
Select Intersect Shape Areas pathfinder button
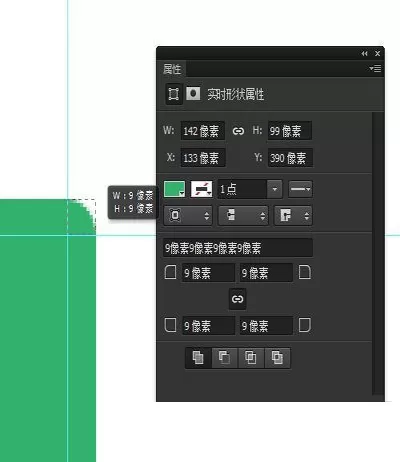click(251, 358)
